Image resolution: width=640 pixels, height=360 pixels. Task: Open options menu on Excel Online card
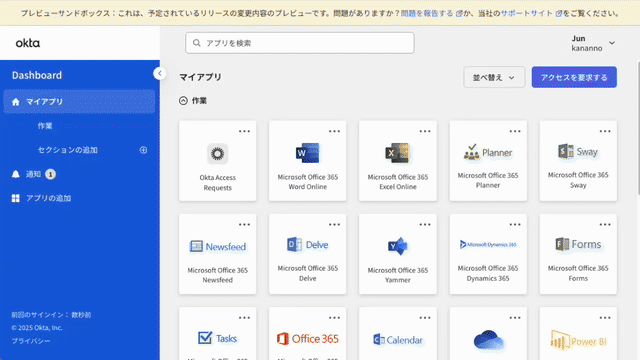point(424,131)
